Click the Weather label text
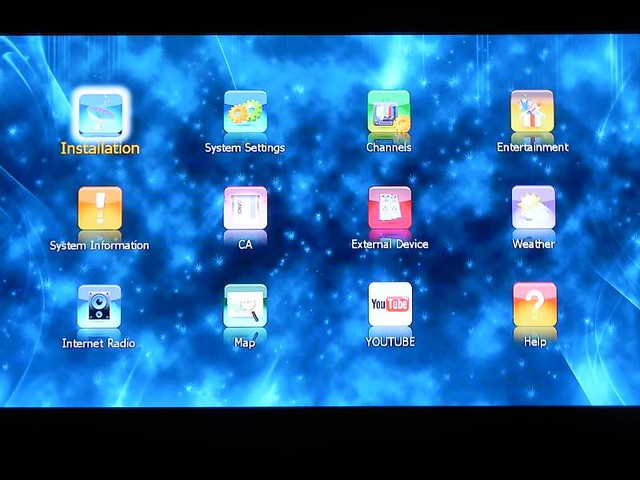640x480 pixels. [x=533, y=244]
